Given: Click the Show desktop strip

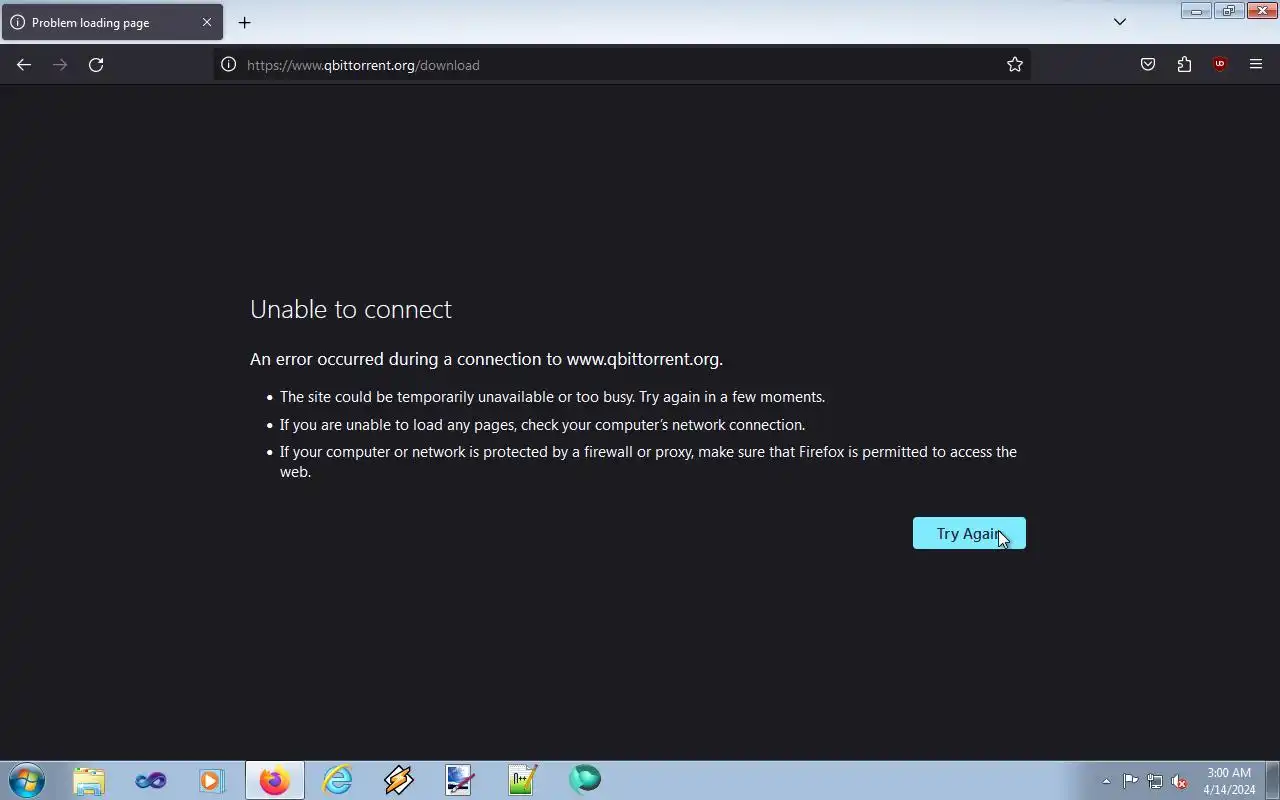Looking at the screenshot, I should 1273,780.
